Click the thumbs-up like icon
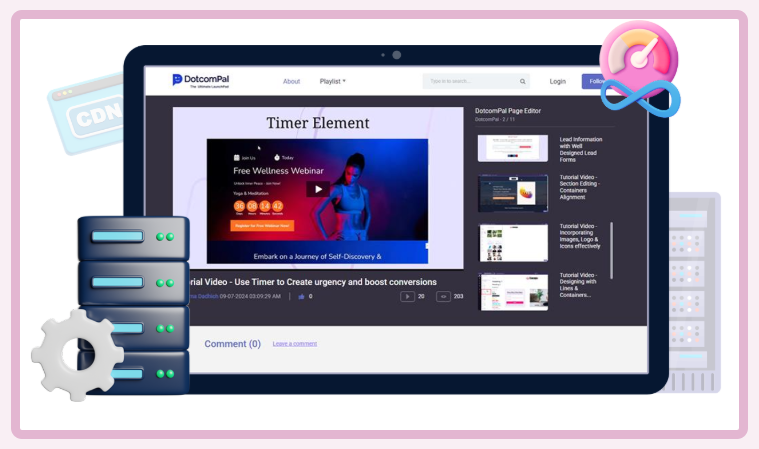 tap(302, 297)
